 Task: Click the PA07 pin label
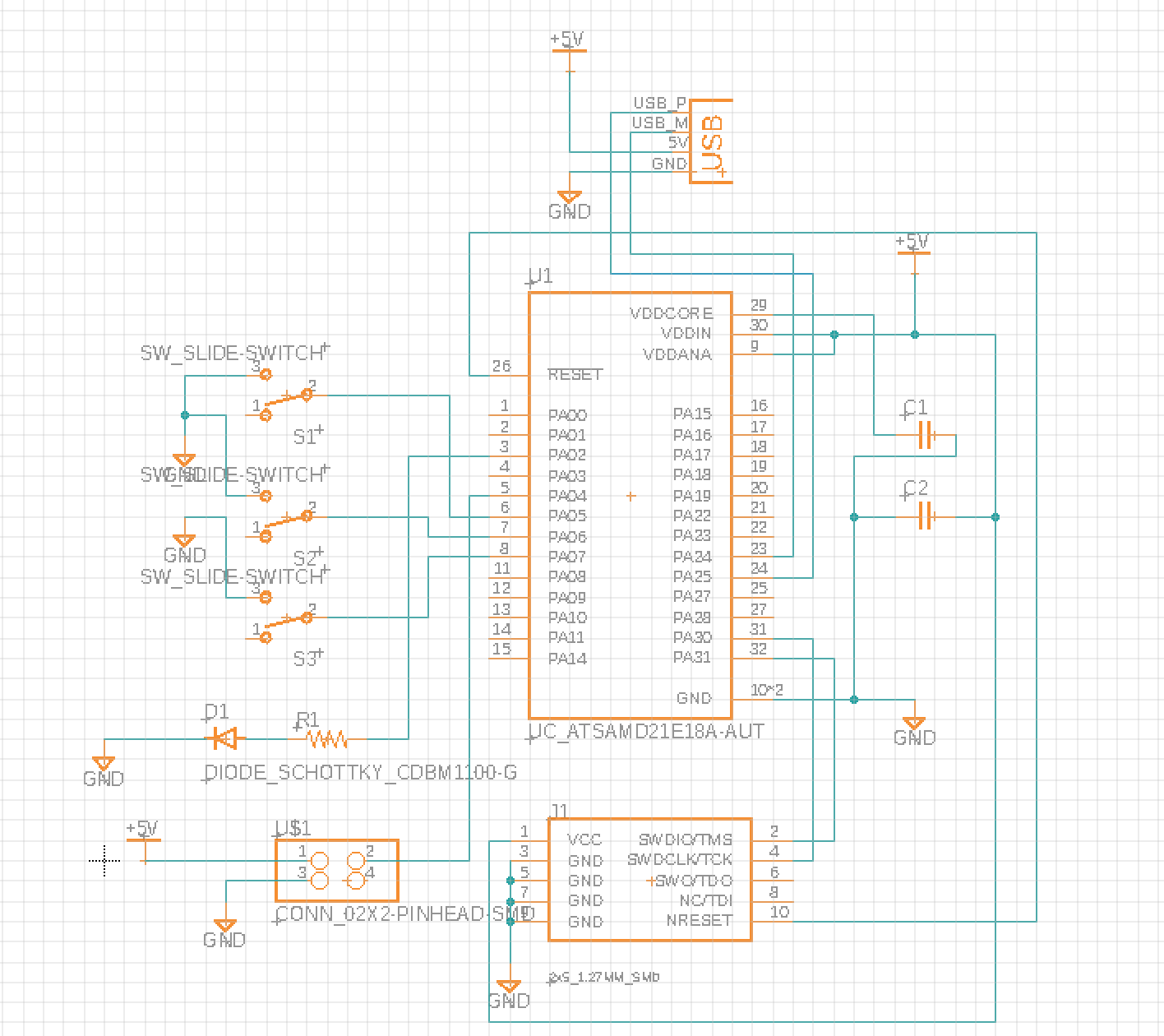(567, 557)
